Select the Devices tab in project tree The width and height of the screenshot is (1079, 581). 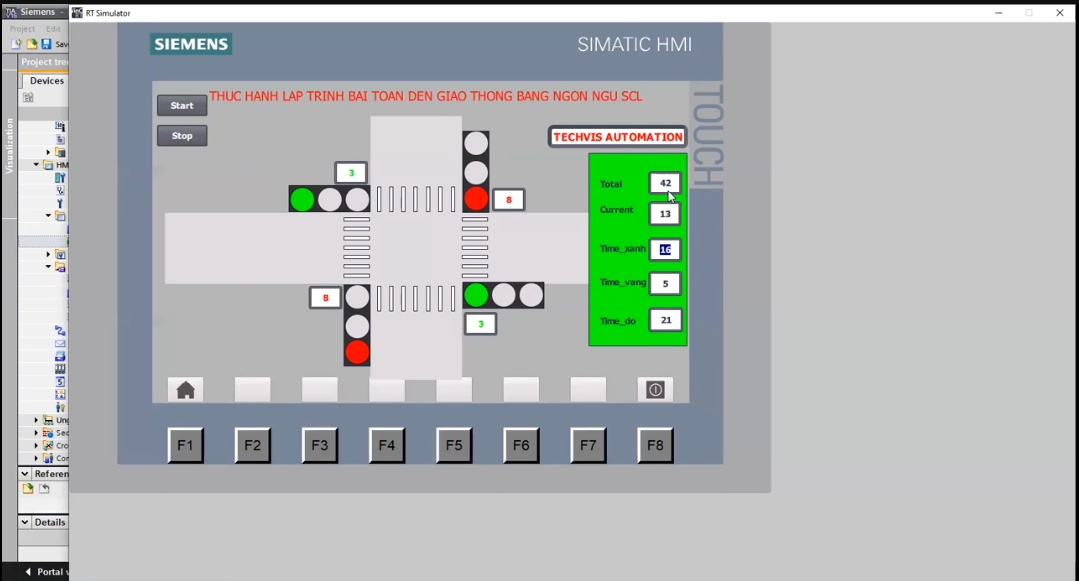click(46, 81)
